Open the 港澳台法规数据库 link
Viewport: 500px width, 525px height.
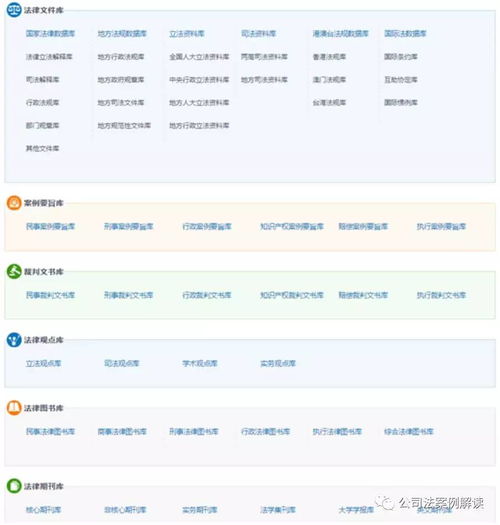[340, 33]
